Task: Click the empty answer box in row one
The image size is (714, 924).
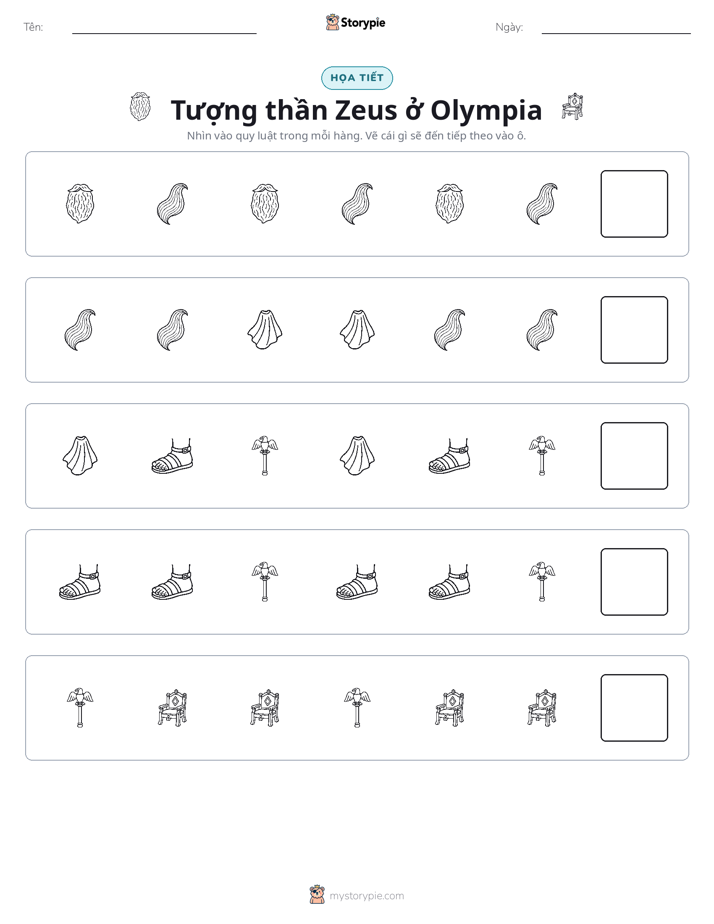Action: [634, 204]
